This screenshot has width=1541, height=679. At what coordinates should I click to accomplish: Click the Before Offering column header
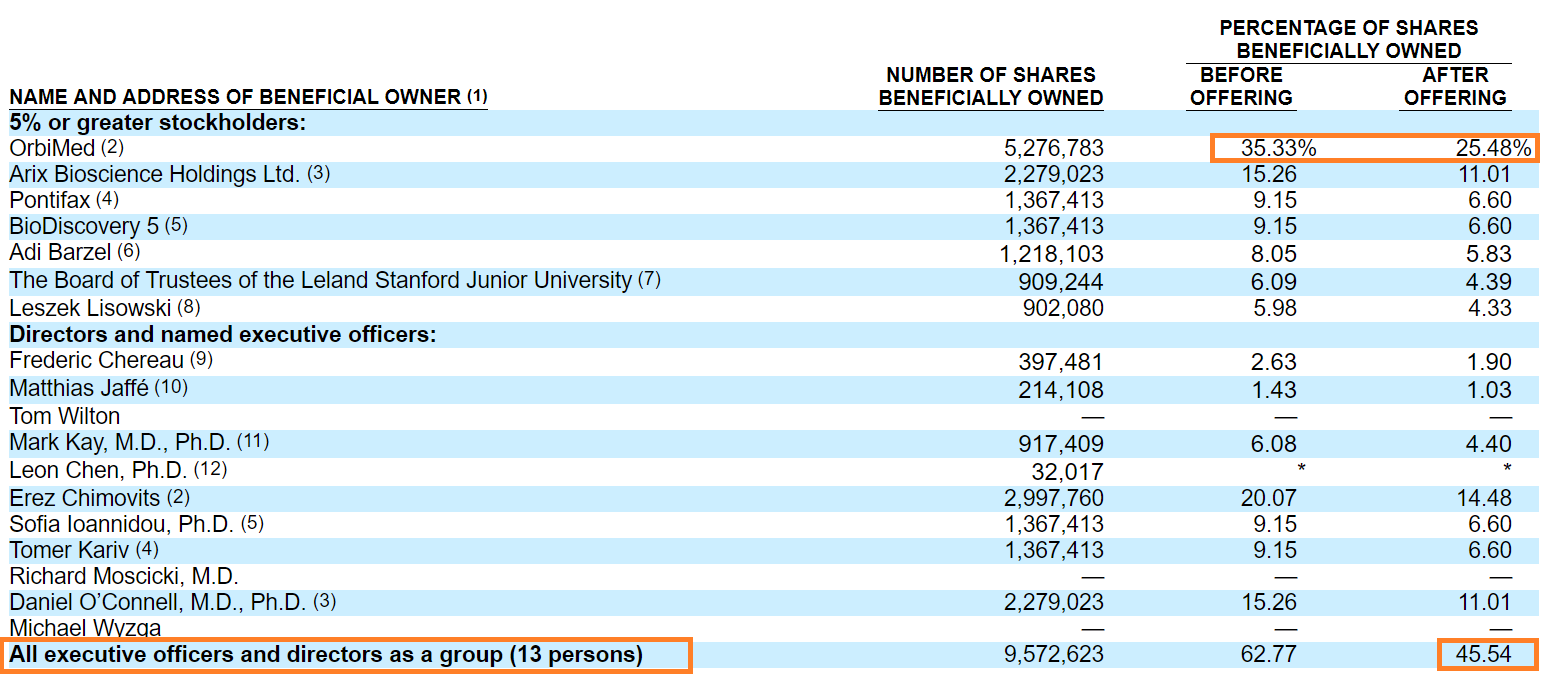[1240, 86]
